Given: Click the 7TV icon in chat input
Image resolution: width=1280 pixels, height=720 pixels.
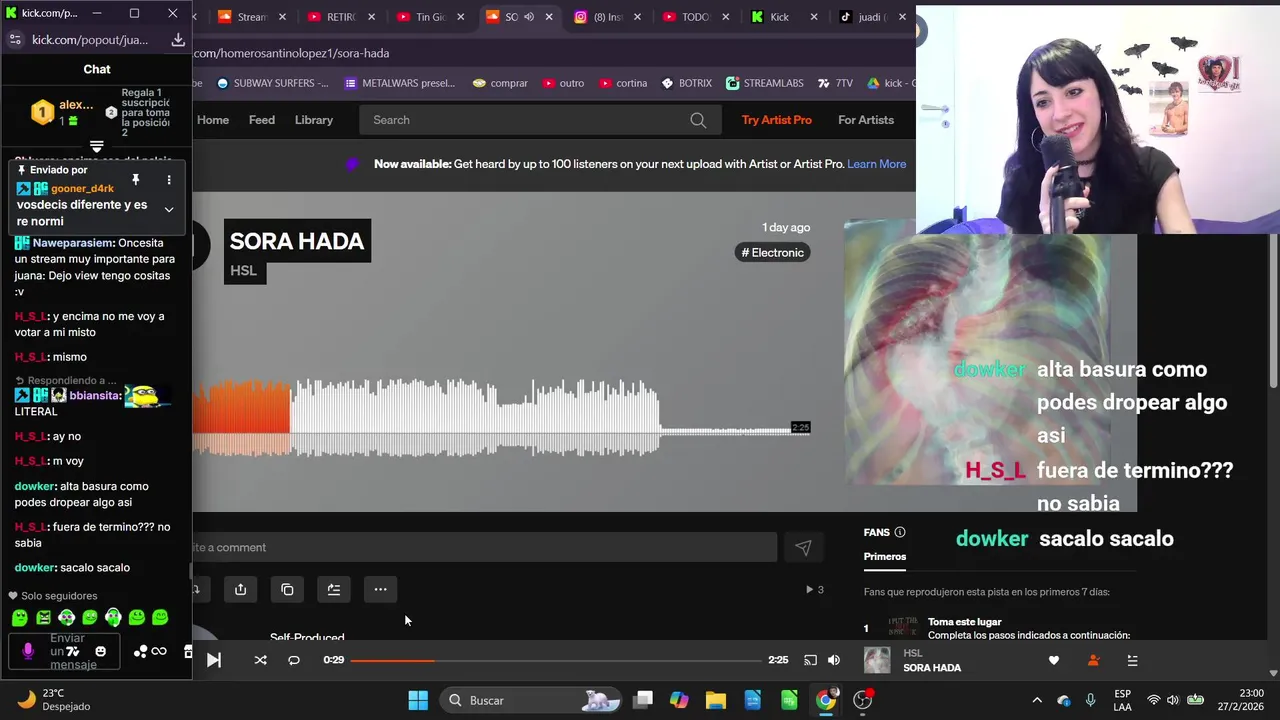Looking at the screenshot, I should [73, 652].
